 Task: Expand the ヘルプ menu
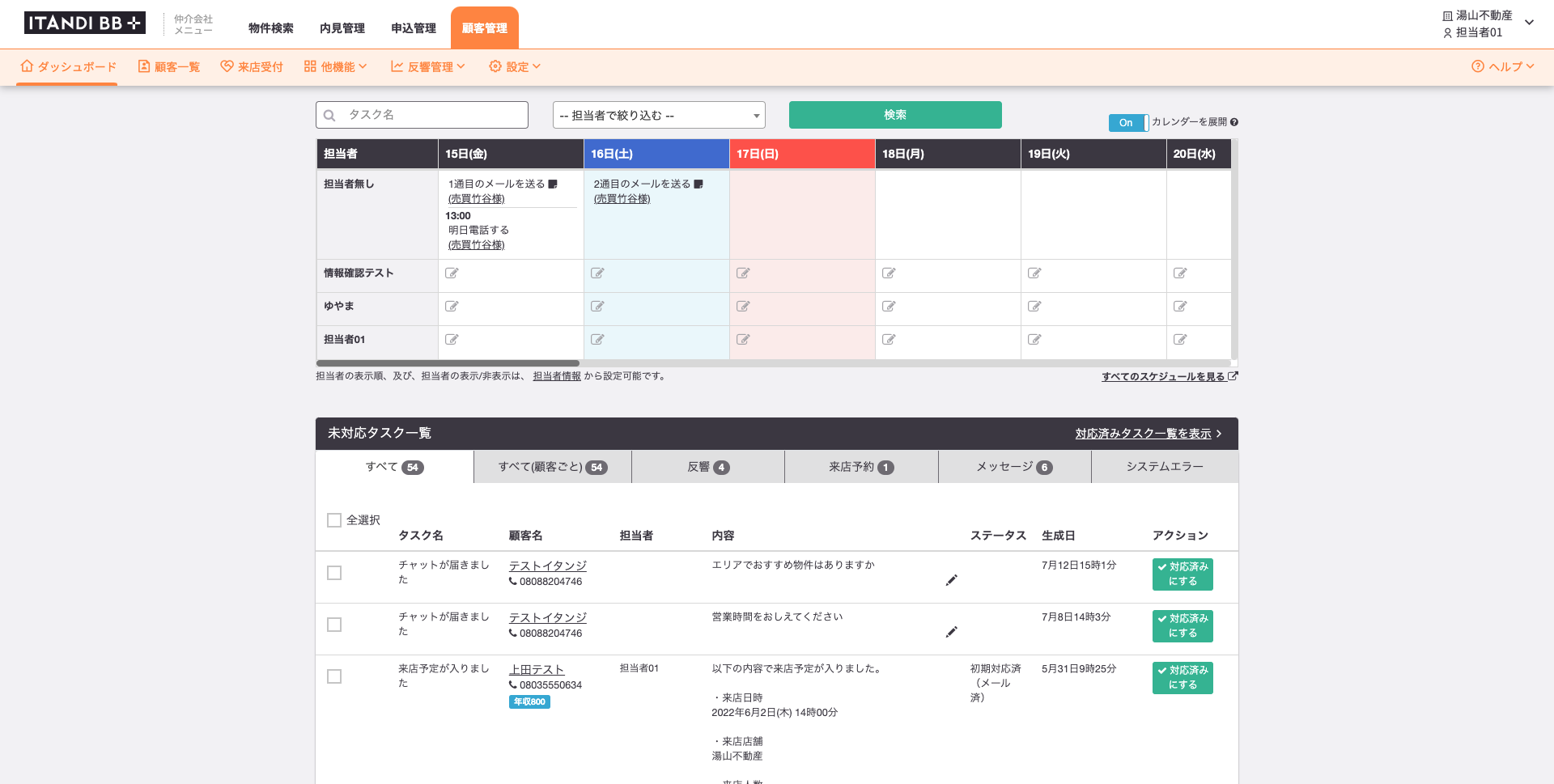click(x=1503, y=67)
